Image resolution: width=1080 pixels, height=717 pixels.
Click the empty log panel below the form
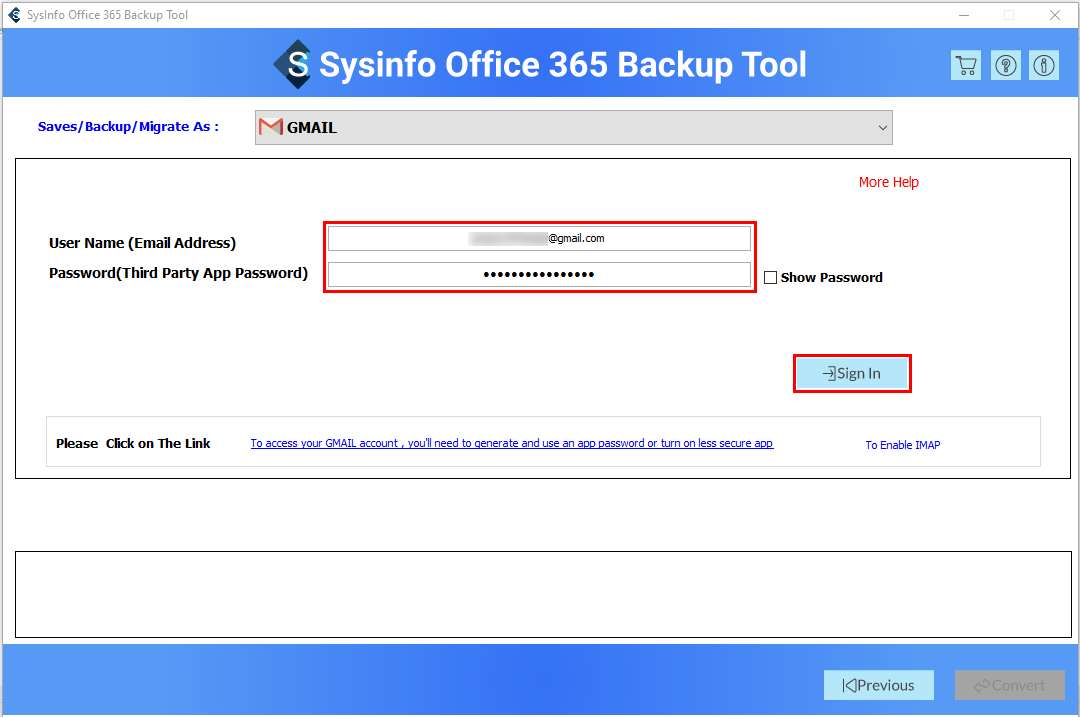(x=539, y=593)
